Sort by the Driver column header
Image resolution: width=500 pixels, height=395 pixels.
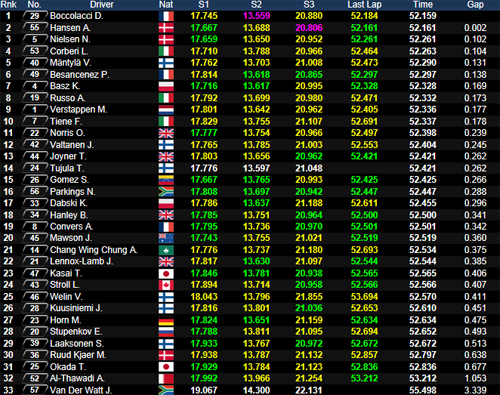point(102,5)
